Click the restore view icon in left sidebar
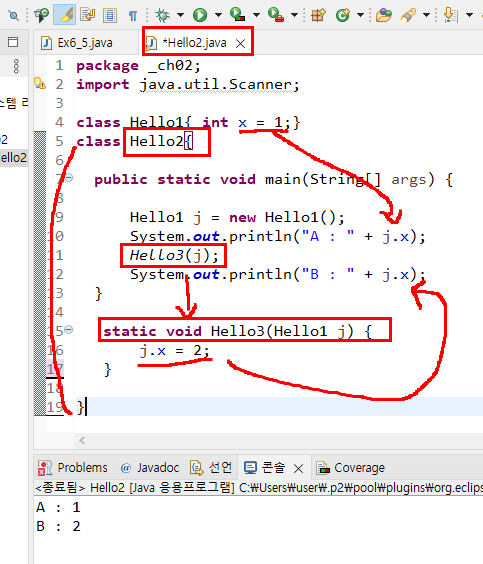Image resolution: width=483 pixels, height=564 pixels. point(13,42)
